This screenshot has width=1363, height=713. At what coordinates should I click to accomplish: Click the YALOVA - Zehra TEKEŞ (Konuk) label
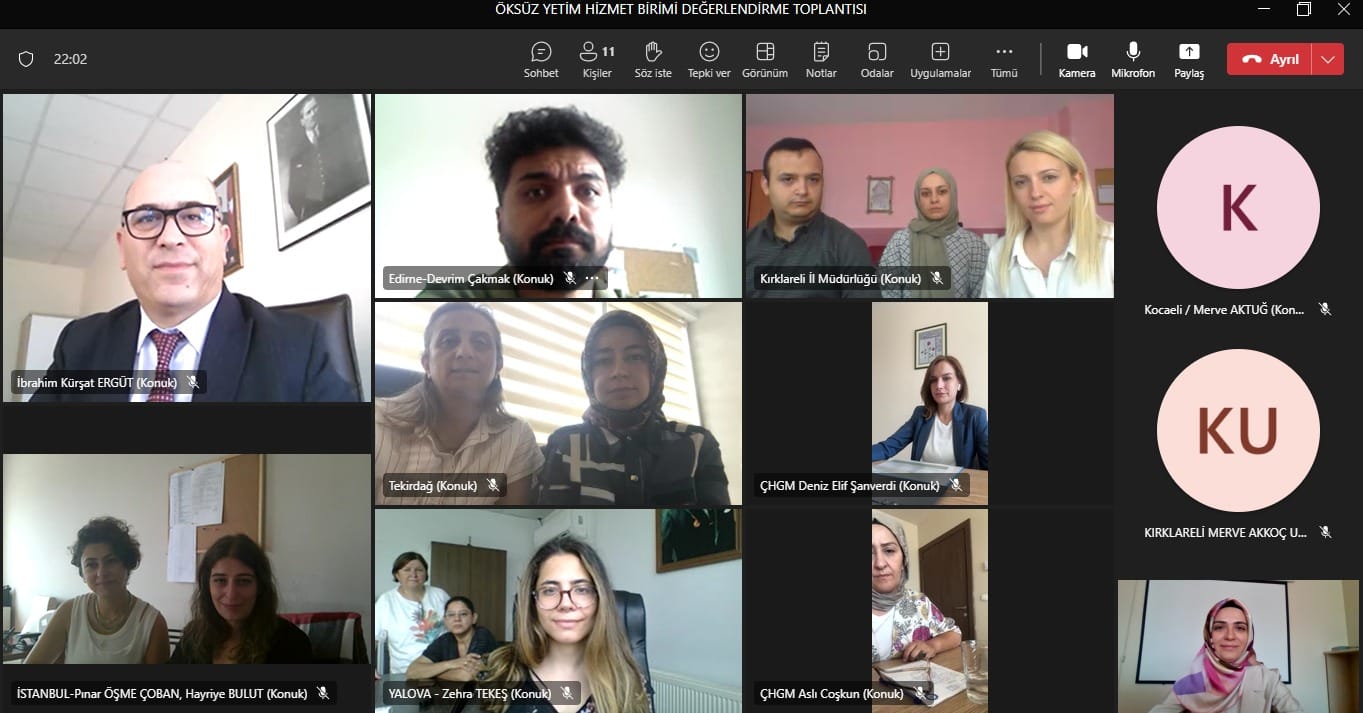(x=470, y=692)
